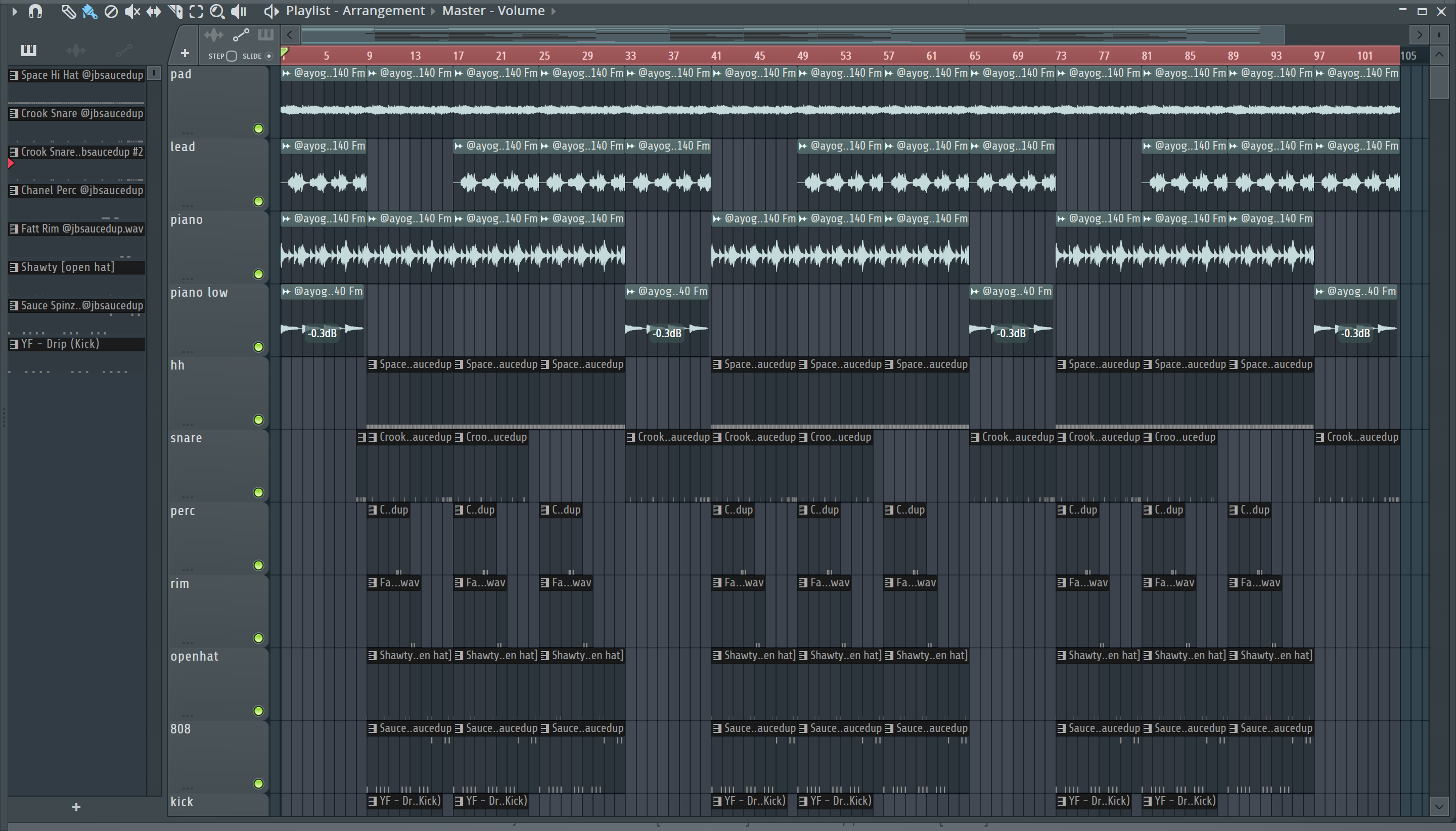The height and width of the screenshot is (831, 1456).
Task: Mute the 808 track
Action: click(x=258, y=783)
